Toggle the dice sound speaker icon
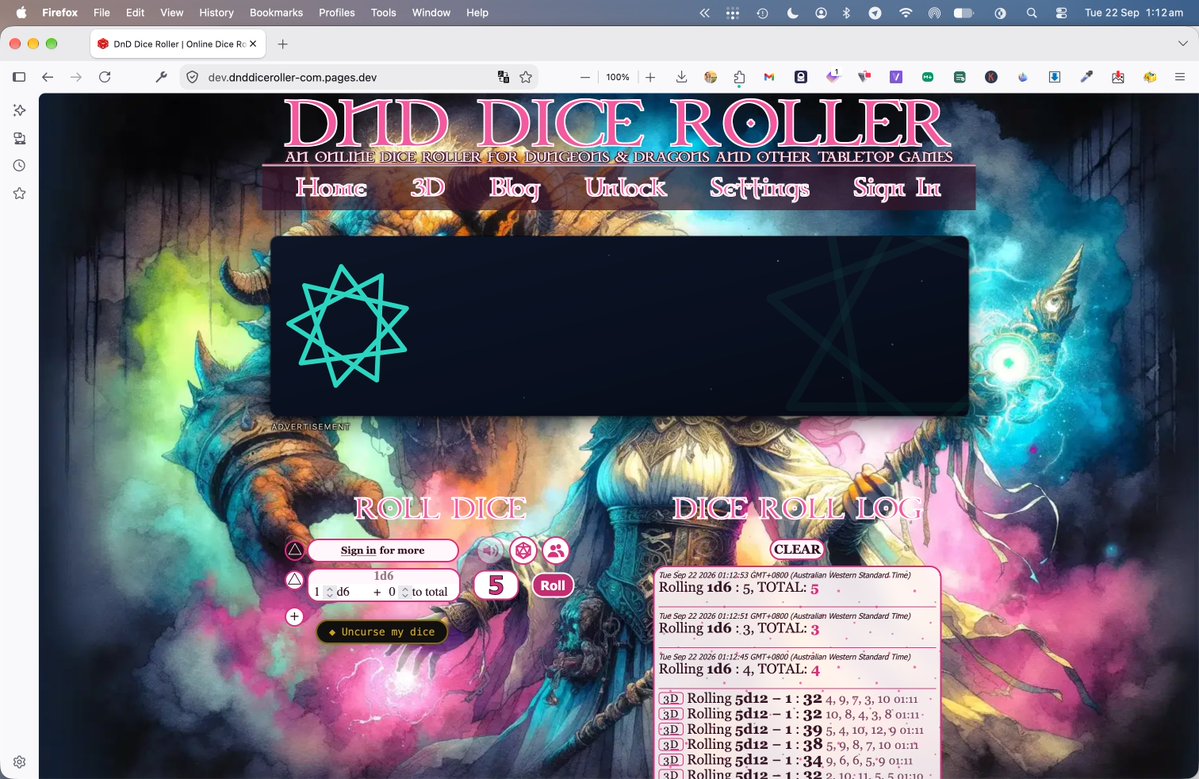Screen dimensions: 1199x779 [491, 550]
